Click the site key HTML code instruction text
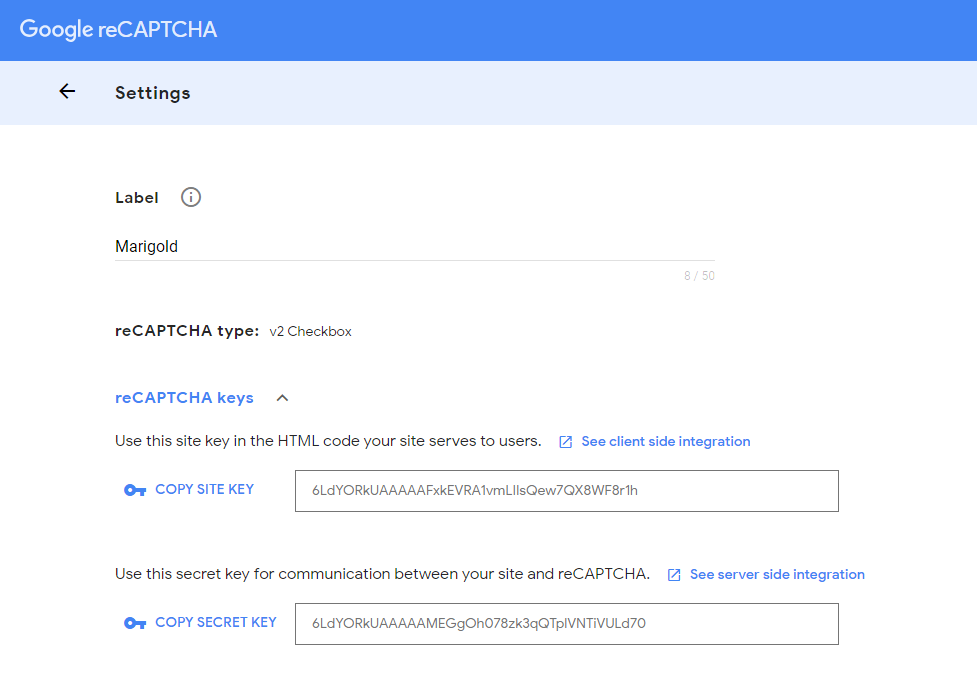The image size is (977, 694). [328, 441]
